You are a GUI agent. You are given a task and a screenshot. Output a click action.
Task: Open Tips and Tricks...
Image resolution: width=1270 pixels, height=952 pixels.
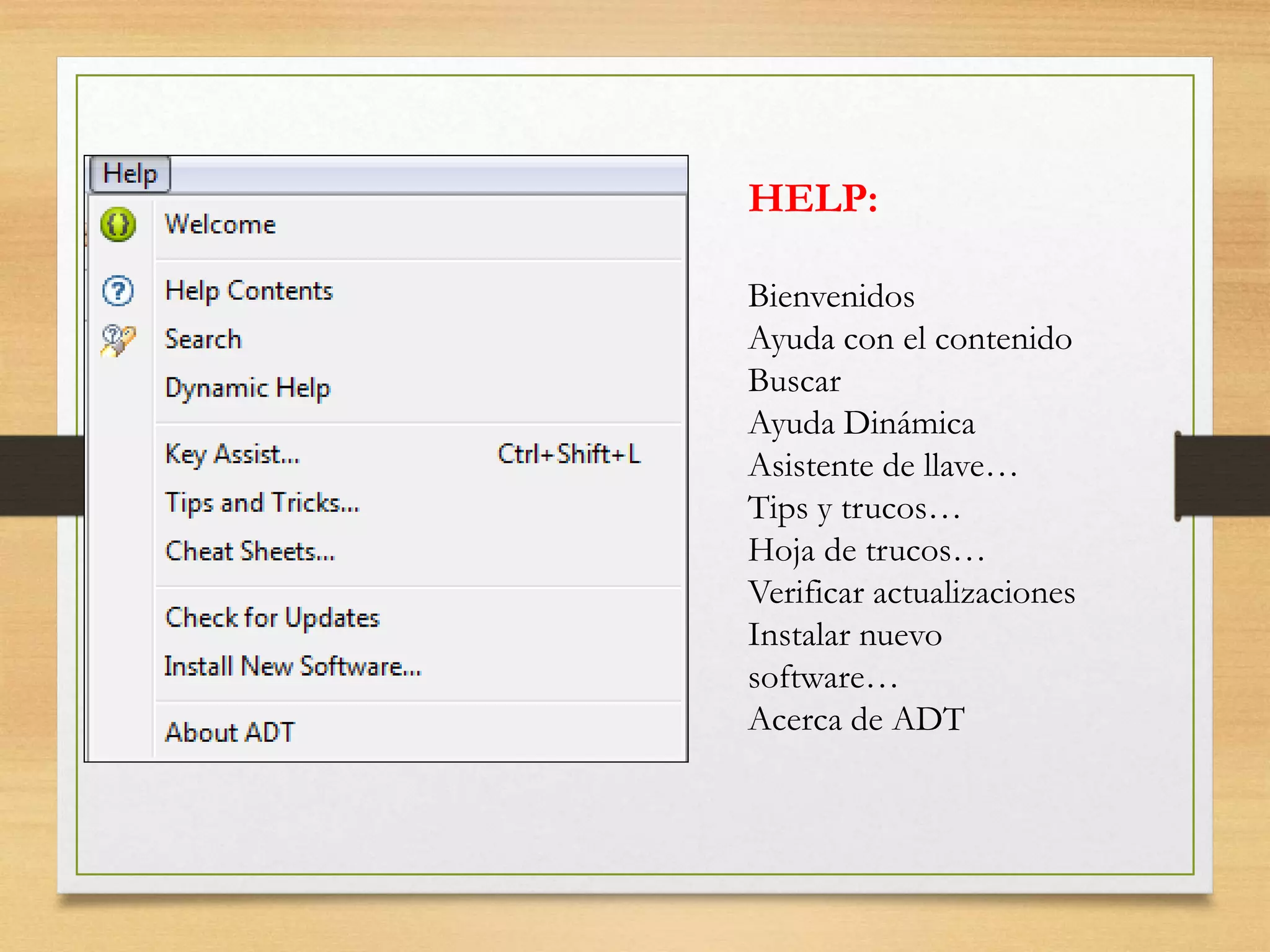coord(262,503)
